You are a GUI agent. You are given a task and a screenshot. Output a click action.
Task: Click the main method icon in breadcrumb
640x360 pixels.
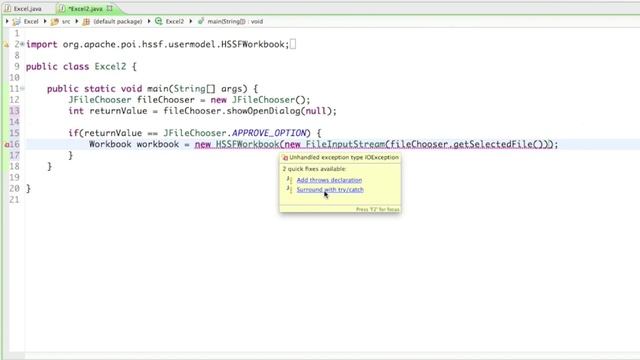201,21
